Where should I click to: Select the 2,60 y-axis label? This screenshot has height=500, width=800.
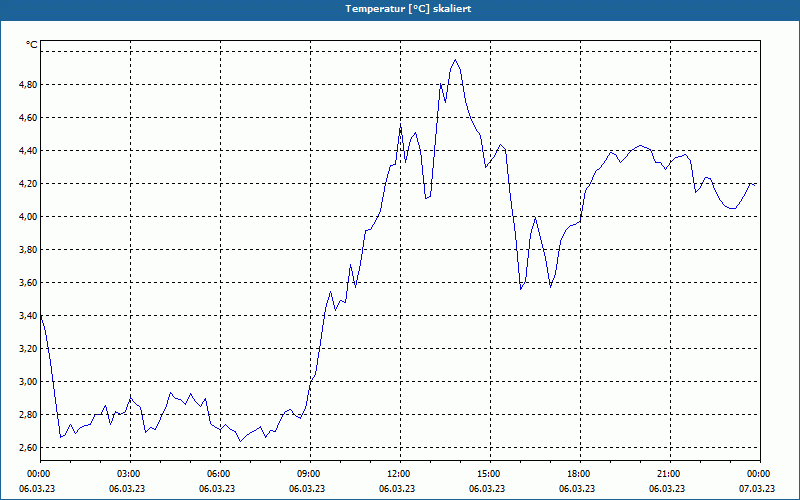pos(28,447)
